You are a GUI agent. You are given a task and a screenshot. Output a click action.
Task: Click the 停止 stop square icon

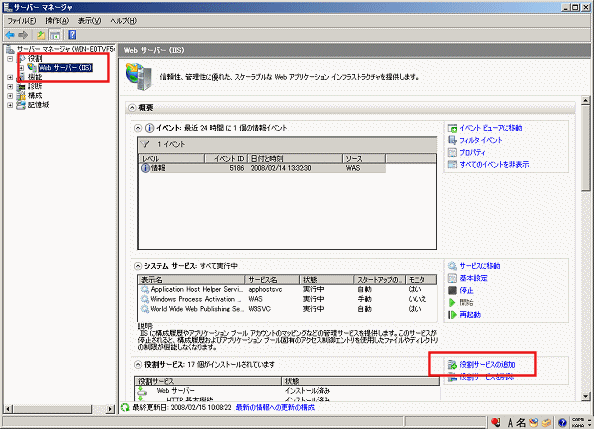click(452, 290)
